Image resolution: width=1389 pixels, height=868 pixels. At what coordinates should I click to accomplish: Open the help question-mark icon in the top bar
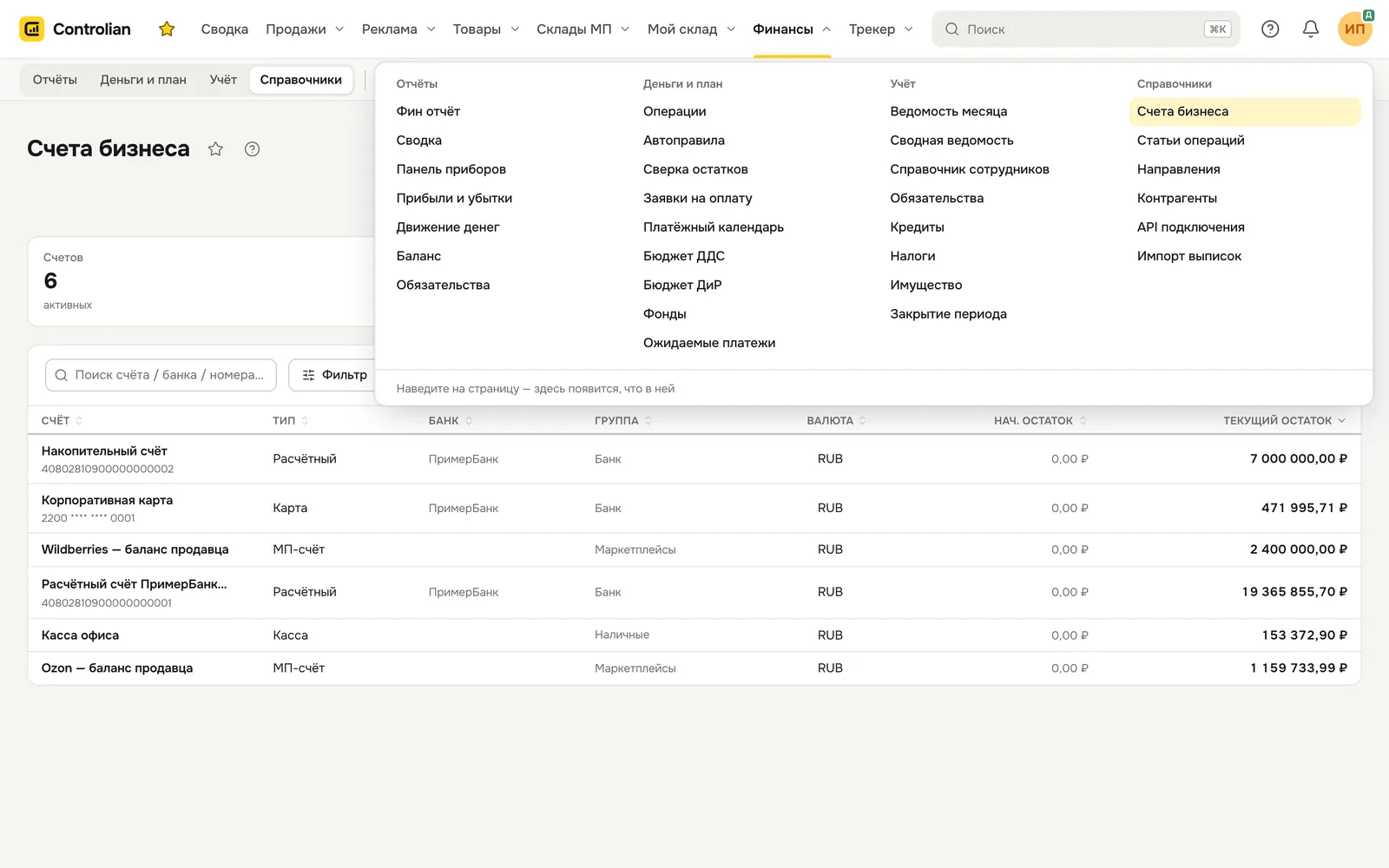coord(1270,30)
